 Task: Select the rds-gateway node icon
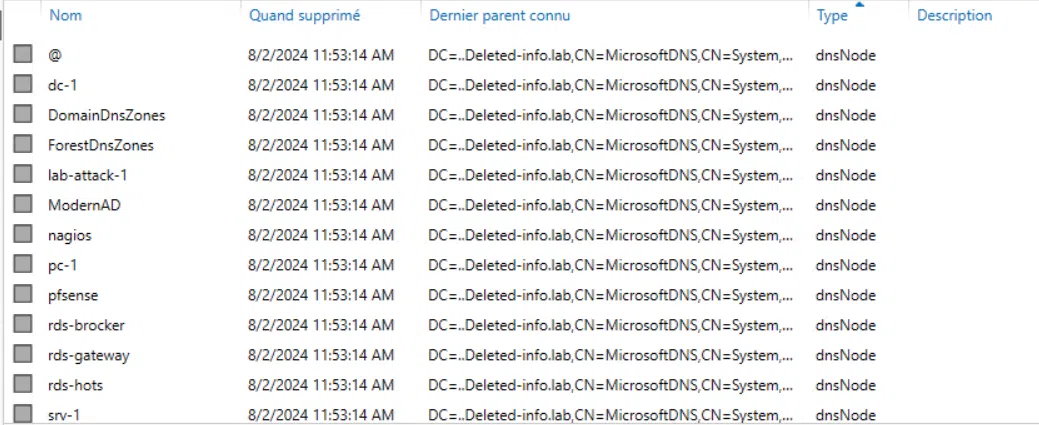click(x=23, y=355)
